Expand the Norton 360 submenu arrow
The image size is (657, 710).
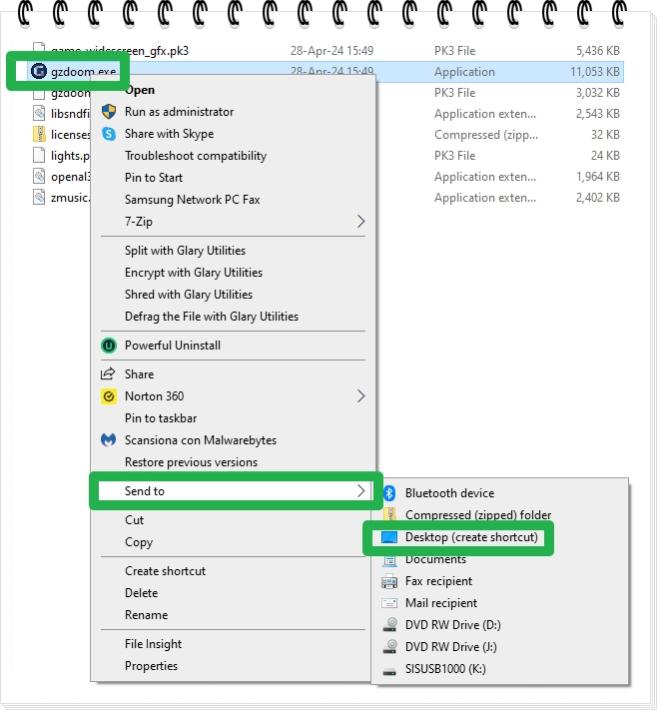point(361,396)
